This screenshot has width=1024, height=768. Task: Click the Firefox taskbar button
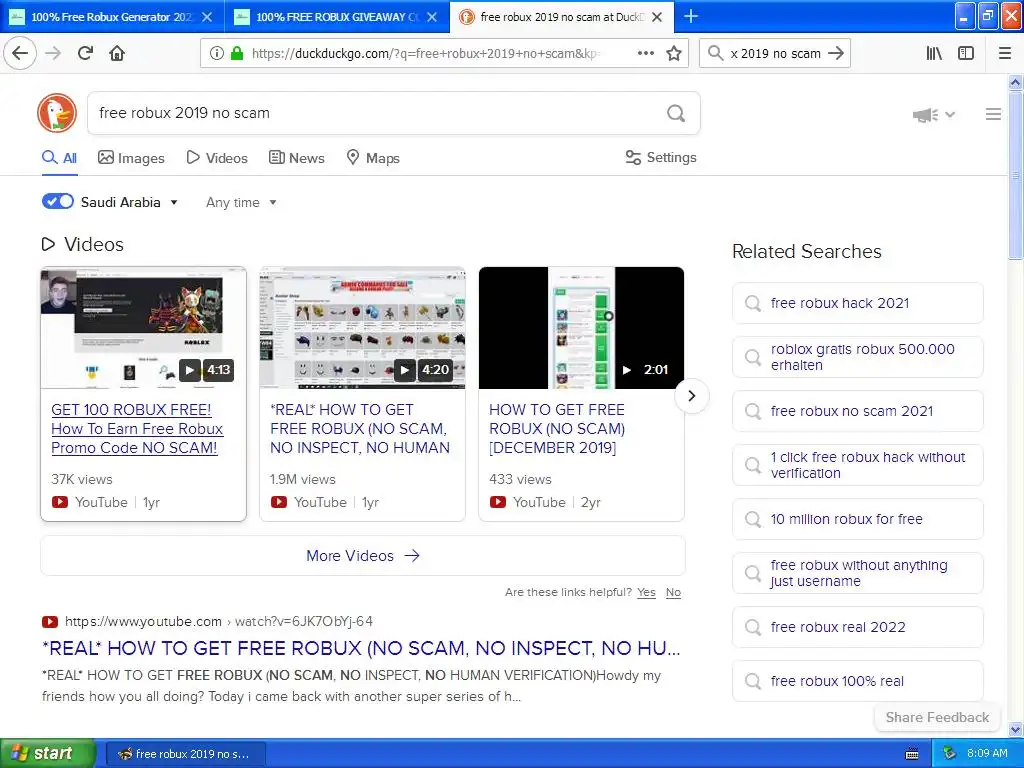[185, 754]
